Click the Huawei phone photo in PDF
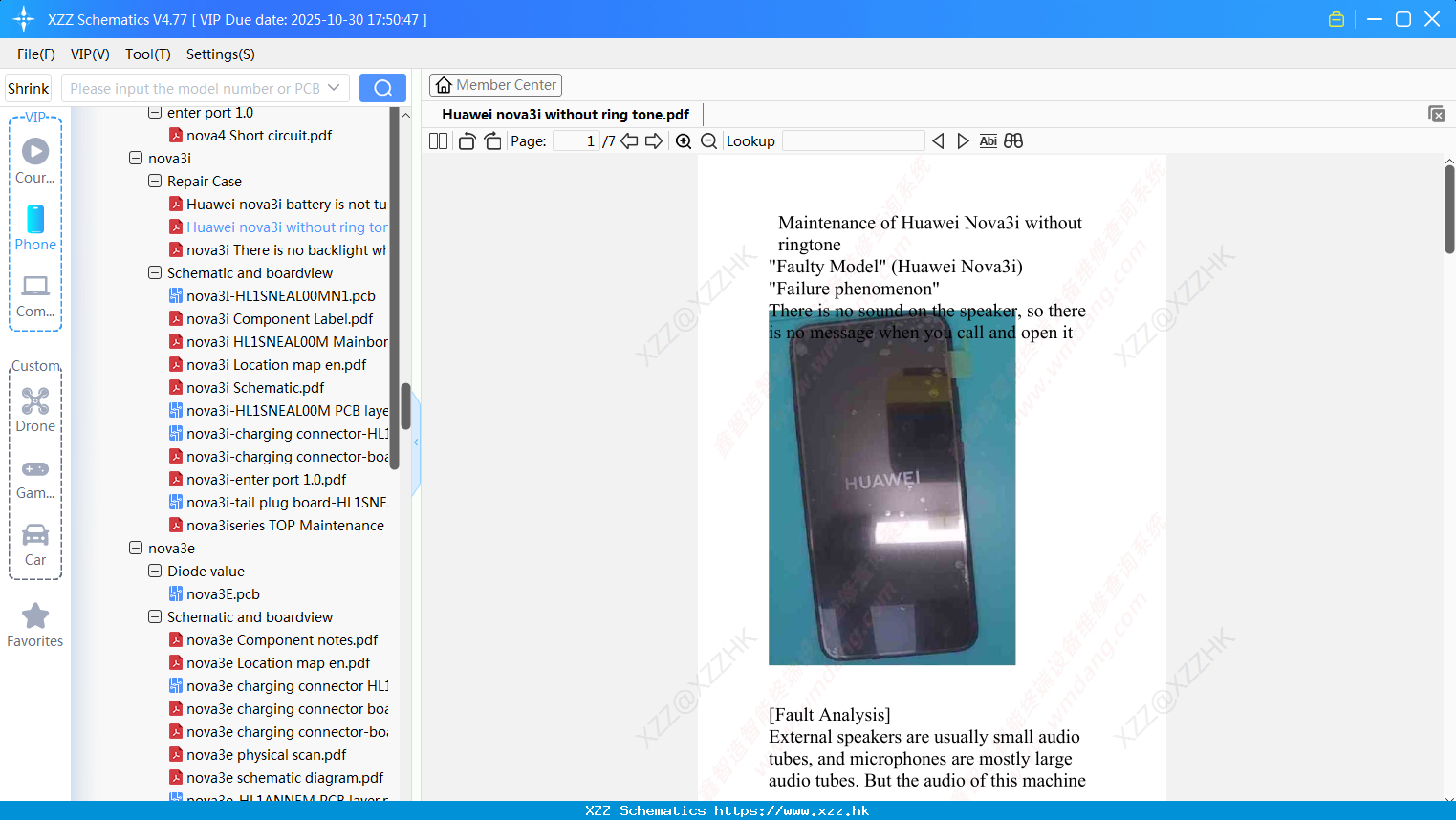This screenshot has height=820, width=1456. [892, 487]
